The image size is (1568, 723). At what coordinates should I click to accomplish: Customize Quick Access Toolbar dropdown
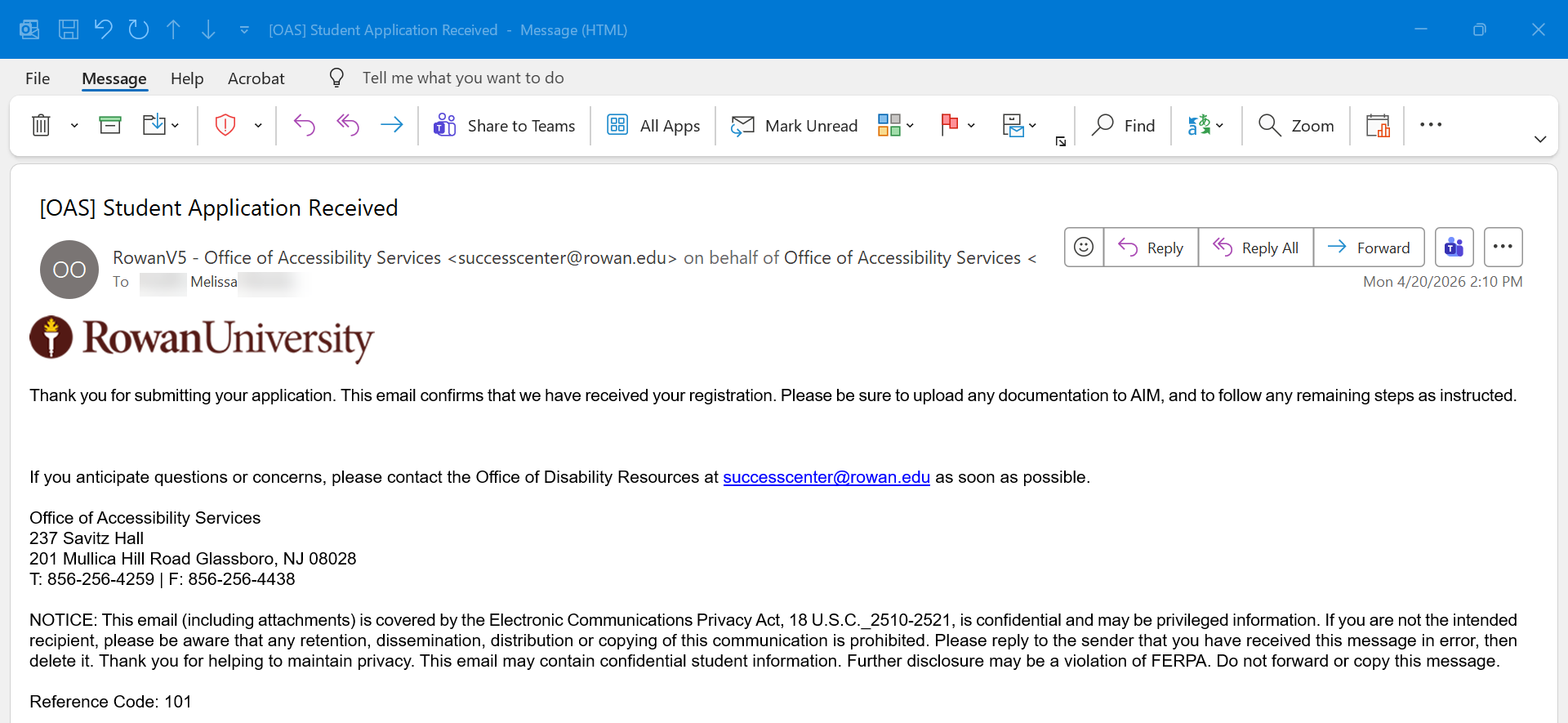click(244, 30)
